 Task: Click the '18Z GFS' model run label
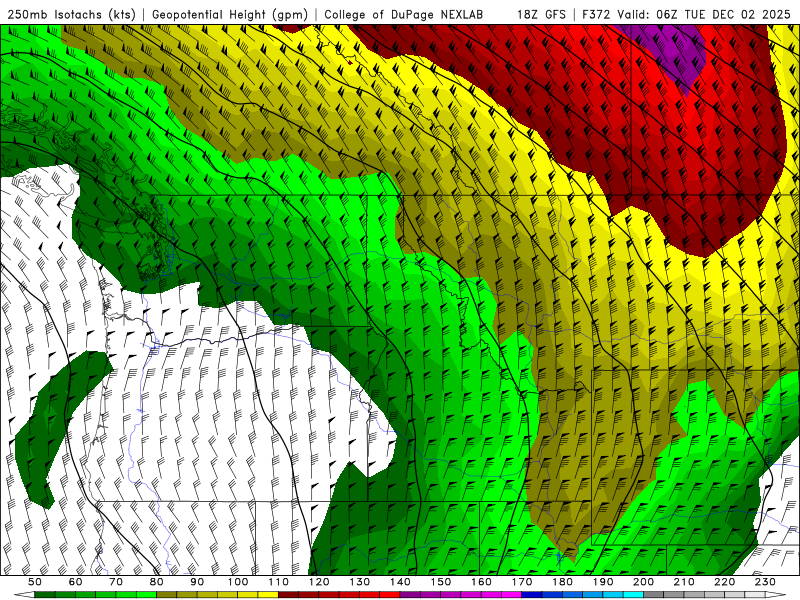pyautogui.click(x=541, y=15)
